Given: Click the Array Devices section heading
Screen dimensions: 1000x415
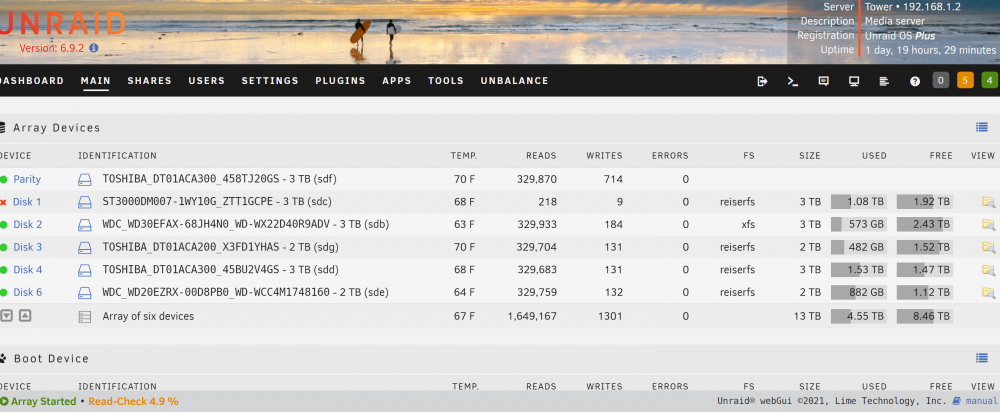Looking at the screenshot, I should [x=57, y=127].
